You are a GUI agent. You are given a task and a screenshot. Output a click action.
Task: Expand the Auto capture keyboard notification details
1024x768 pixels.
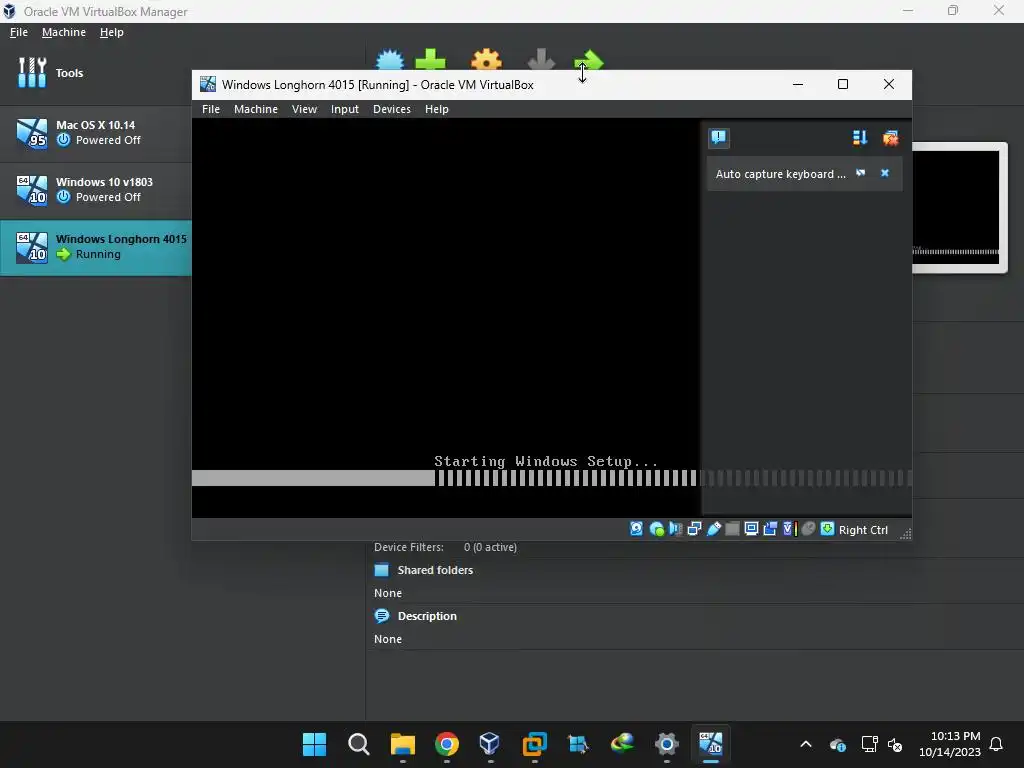[861, 173]
